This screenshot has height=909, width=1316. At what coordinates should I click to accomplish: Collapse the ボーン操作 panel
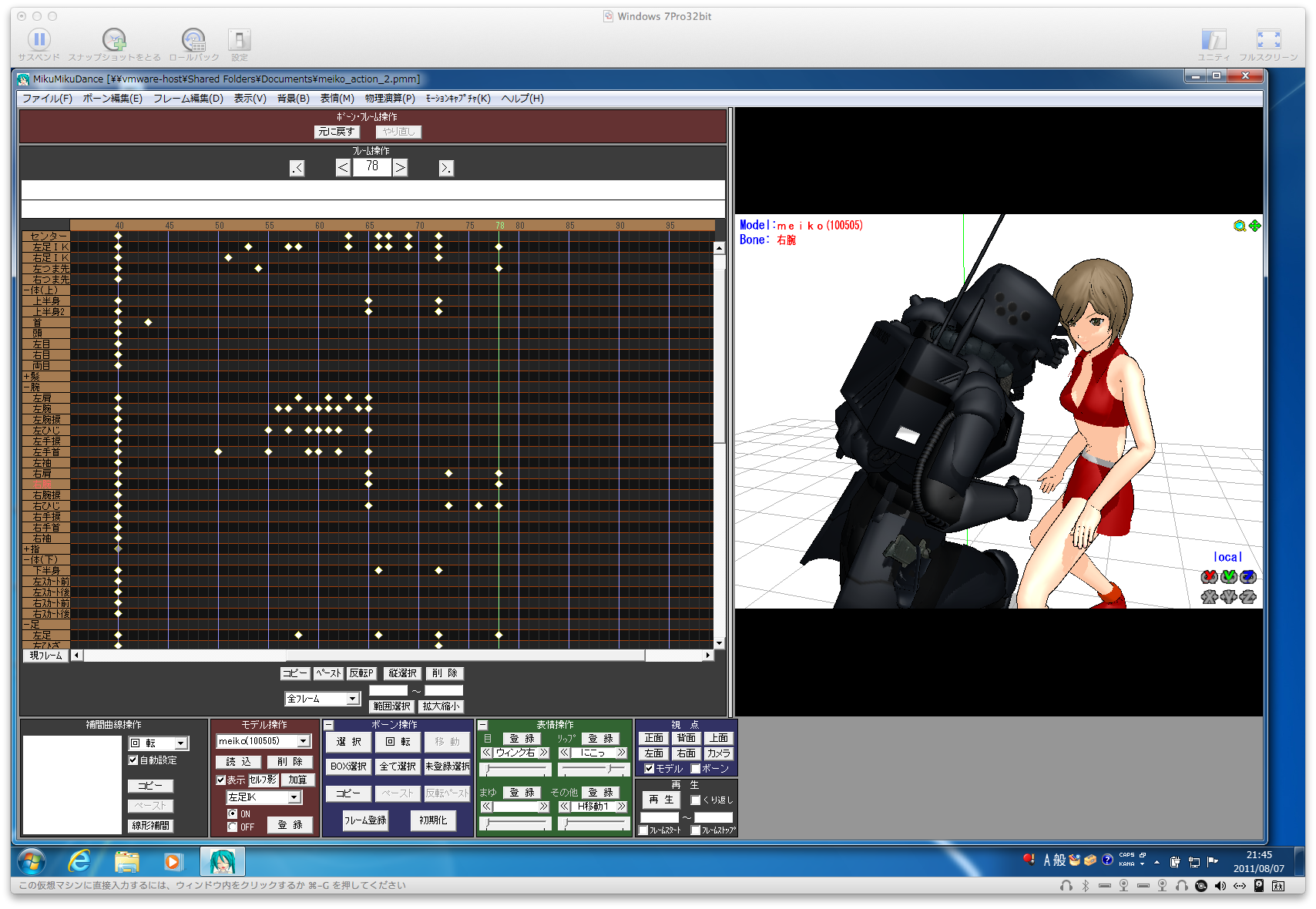[328, 725]
